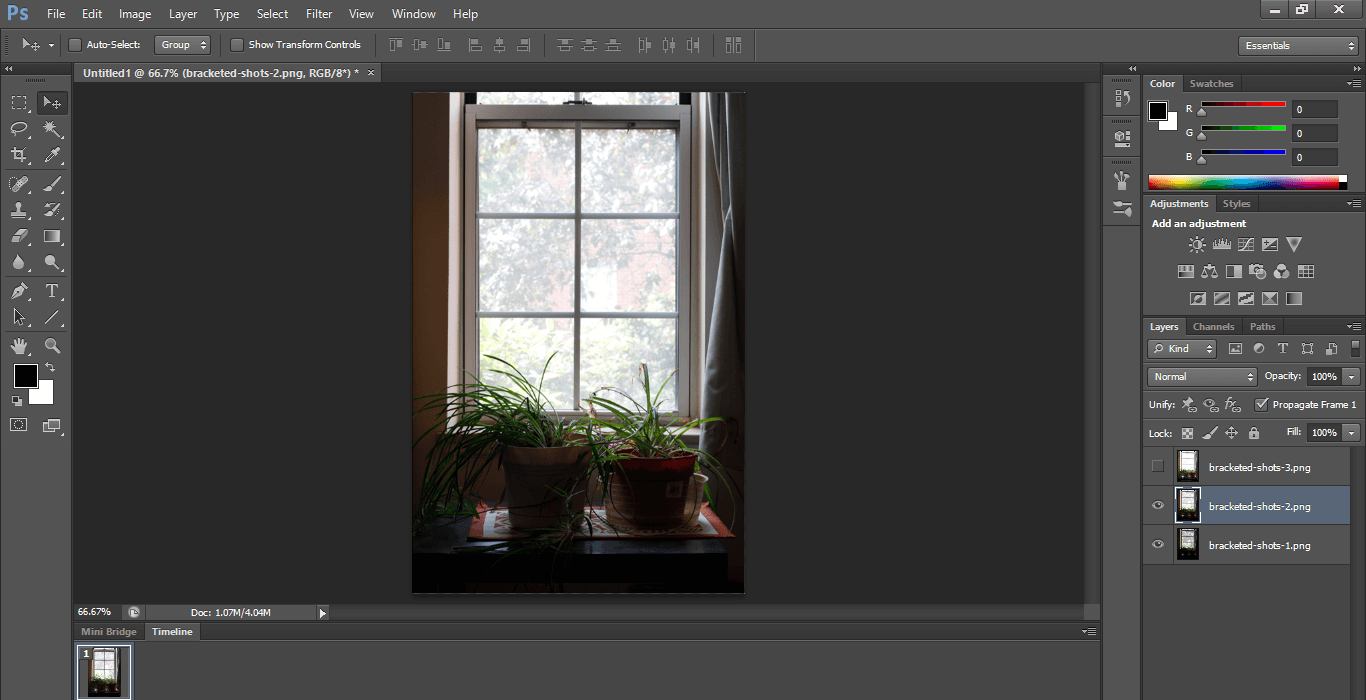This screenshot has height=700, width=1366.
Task: Toggle the layer filtering switch
Action: click(x=1356, y=348)
